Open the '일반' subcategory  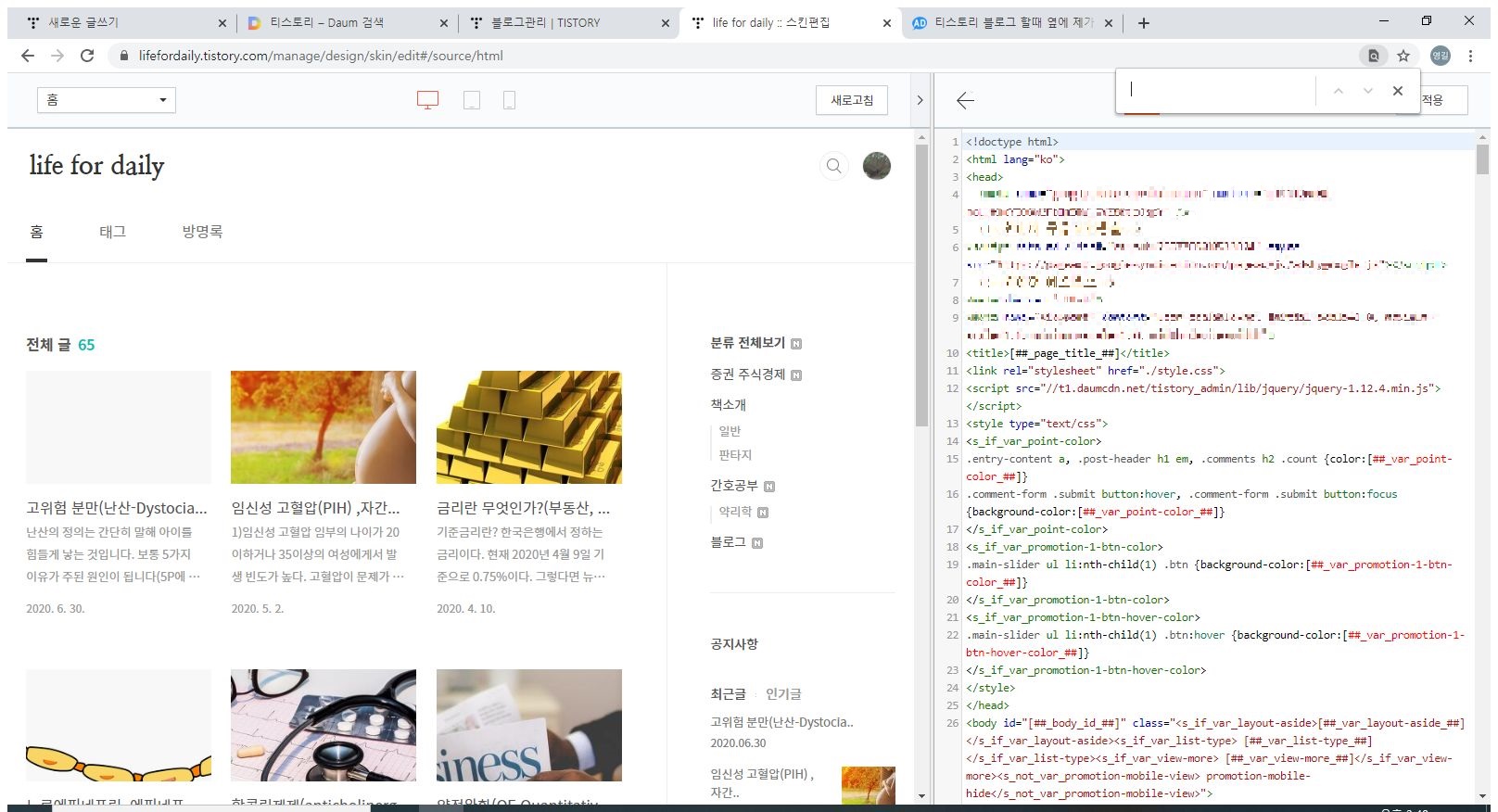click(x=730, y=431)
